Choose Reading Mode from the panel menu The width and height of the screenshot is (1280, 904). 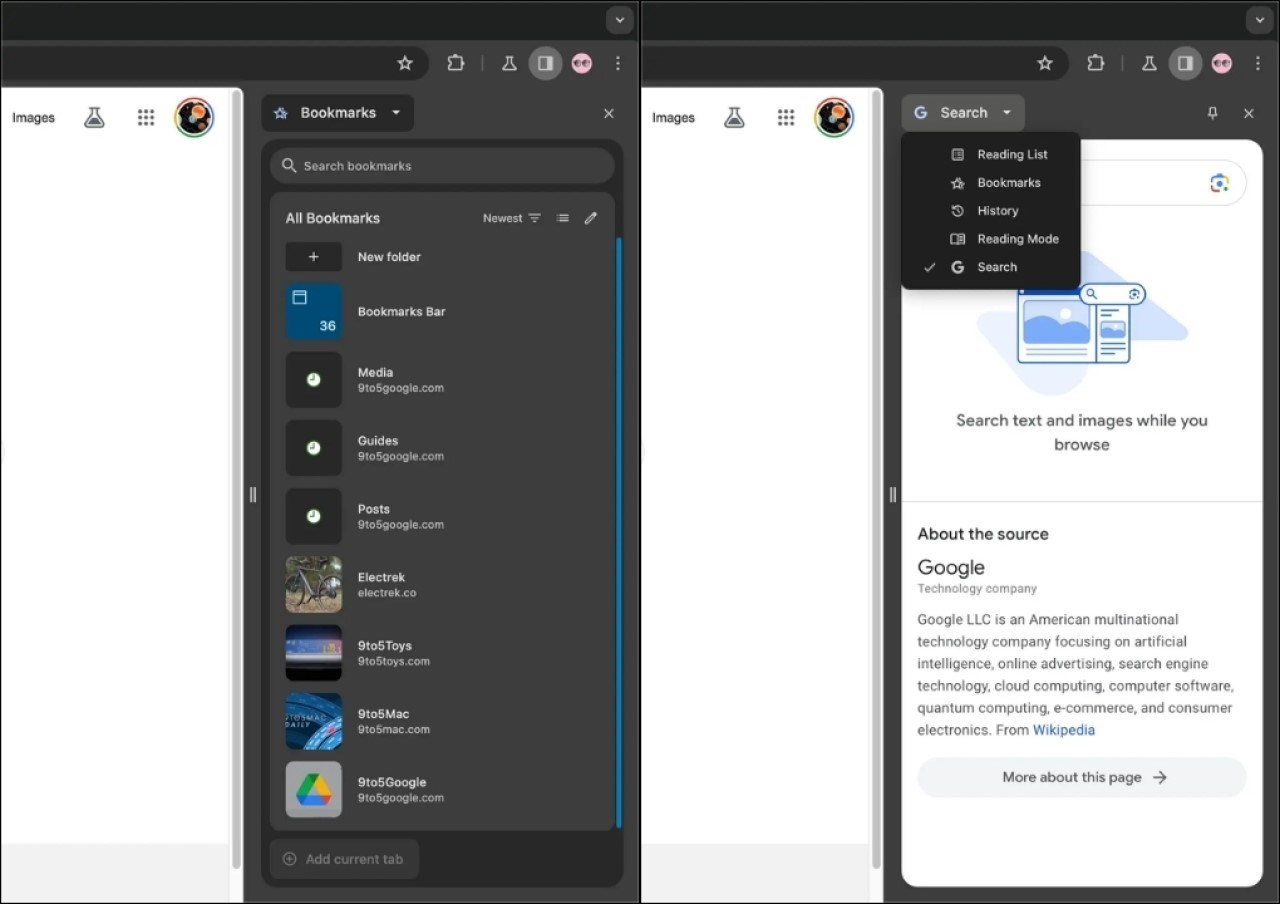tap(991, 239)
